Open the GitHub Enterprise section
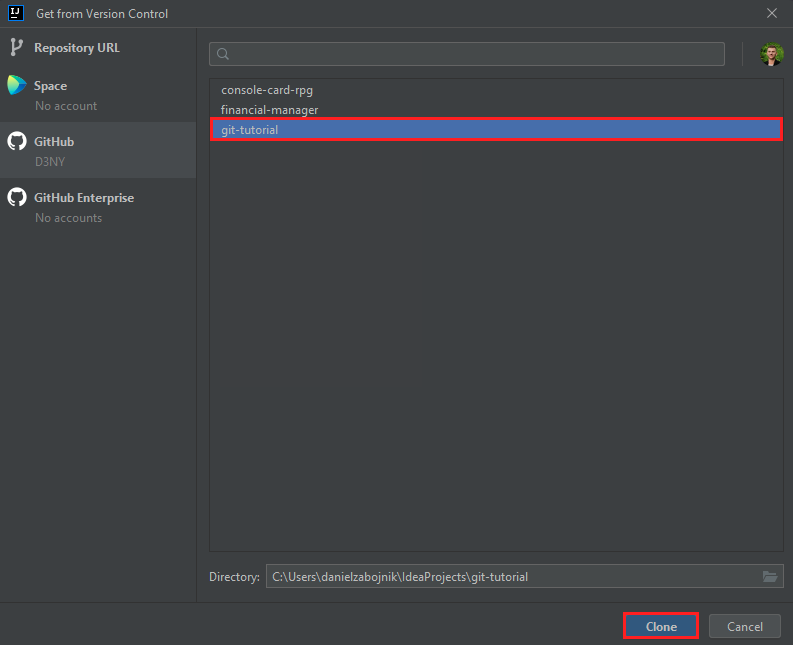The width and height of the screenshot is (793, 645). tap(98, 206)
